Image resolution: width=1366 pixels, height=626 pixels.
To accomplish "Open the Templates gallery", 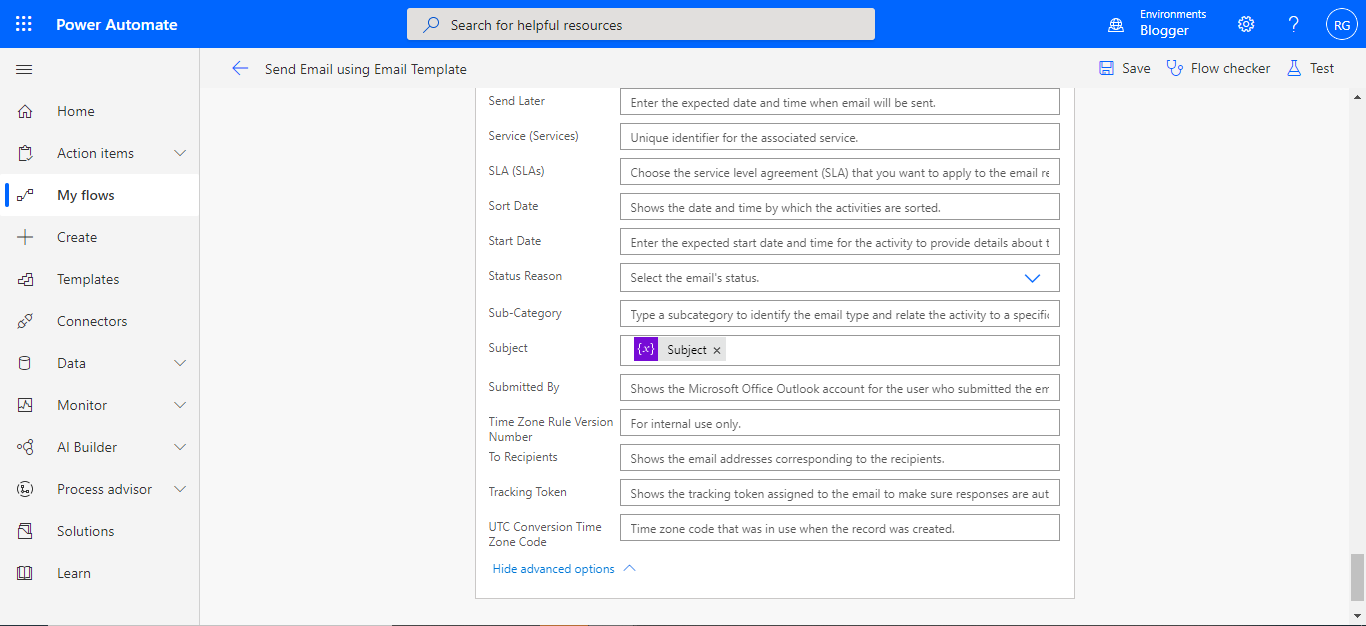I will pos(87,278).
